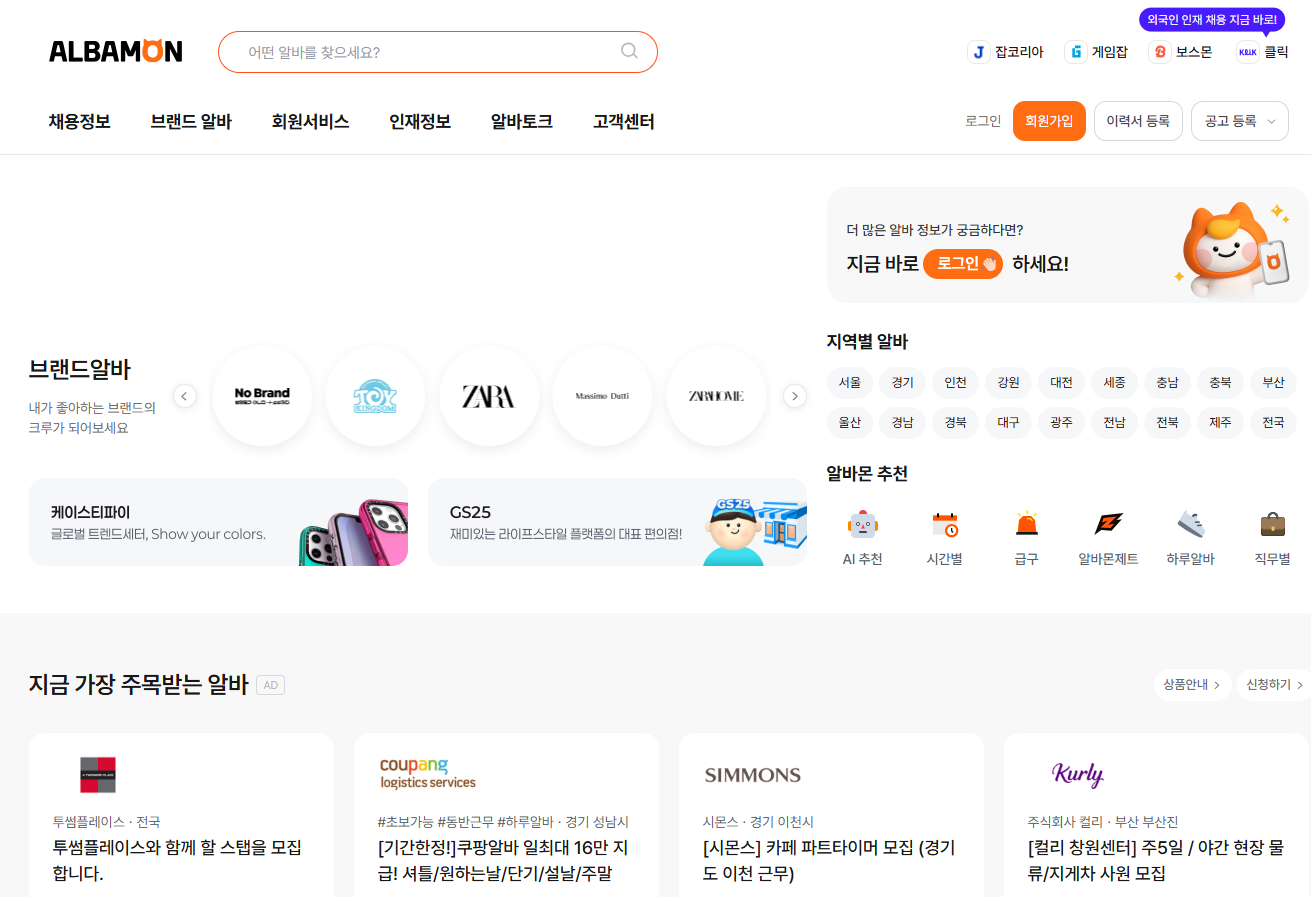Select the 세종 region chip
Viewport: 1311px width, 897px height.
point(1115,383)
